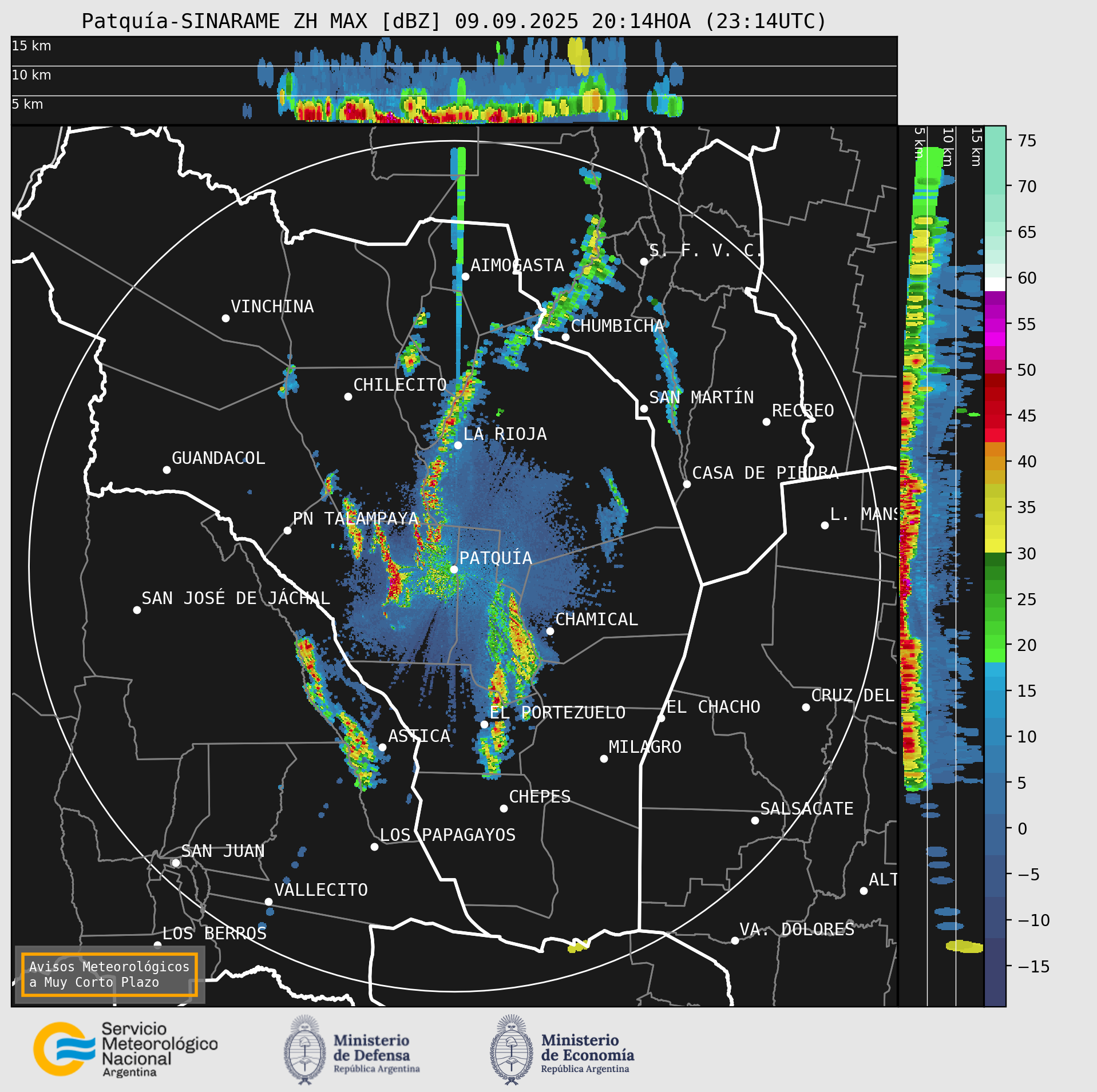
Task: Click the PN TALAMPAYA label
Action: click(x=355, y=518)
